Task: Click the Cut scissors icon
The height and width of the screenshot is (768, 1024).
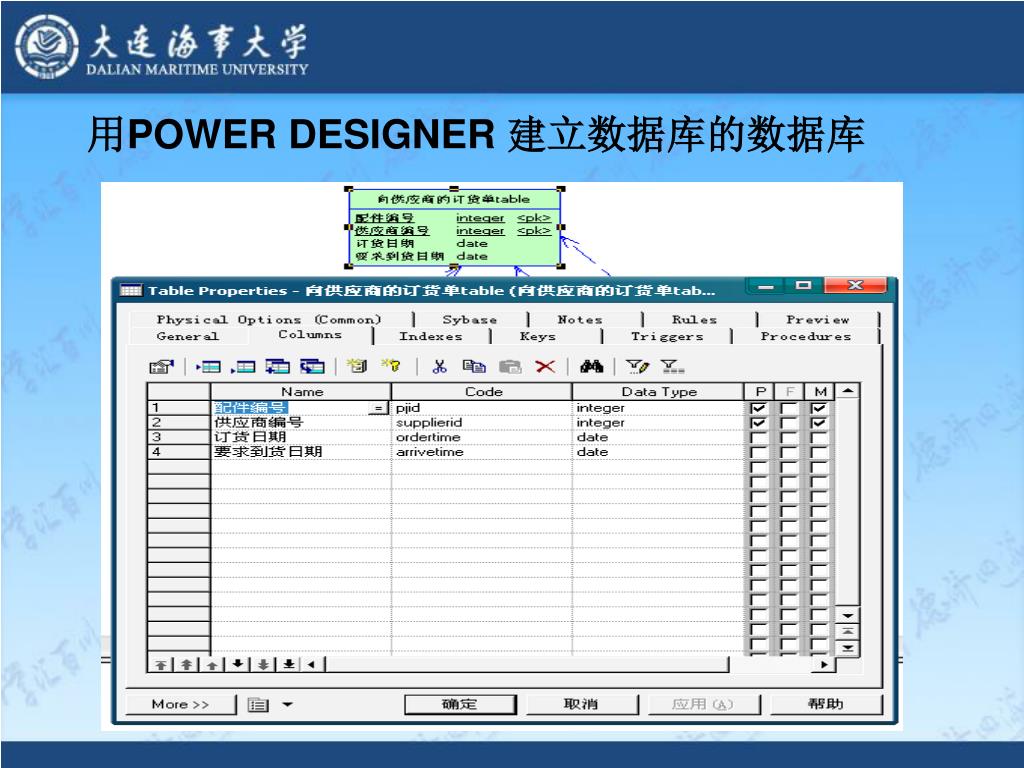Action: (x=440, y=367)
